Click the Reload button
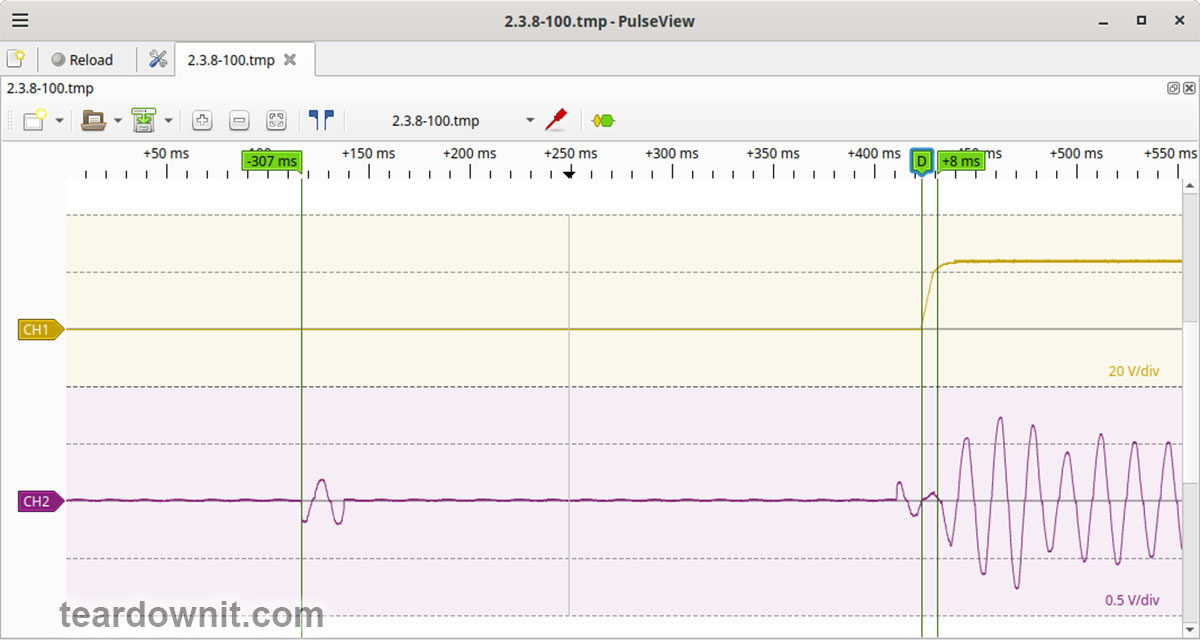 click(82, 60)
